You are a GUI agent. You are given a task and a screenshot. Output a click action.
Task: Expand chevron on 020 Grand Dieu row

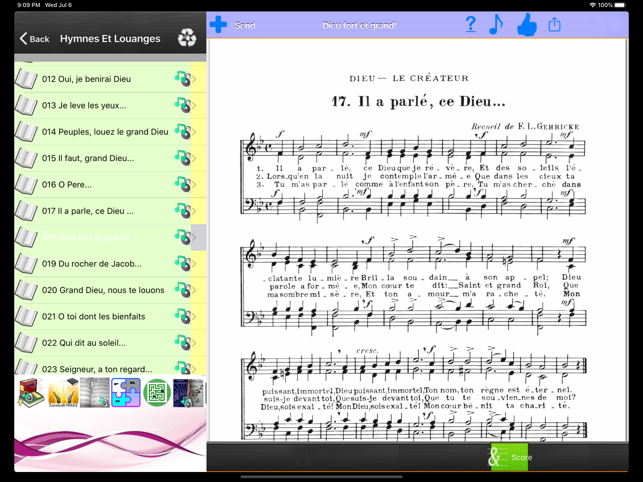click(x=194, y=290)
